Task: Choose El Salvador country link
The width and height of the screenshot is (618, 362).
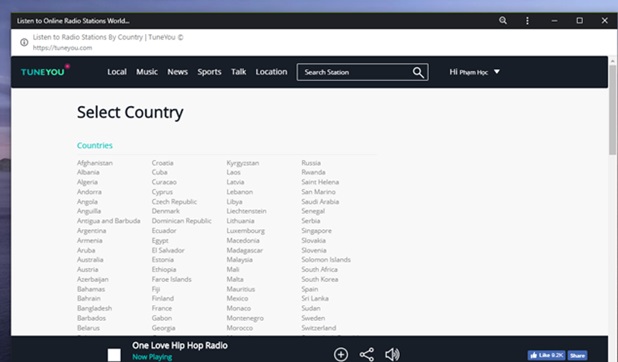Action: [168, 250]
